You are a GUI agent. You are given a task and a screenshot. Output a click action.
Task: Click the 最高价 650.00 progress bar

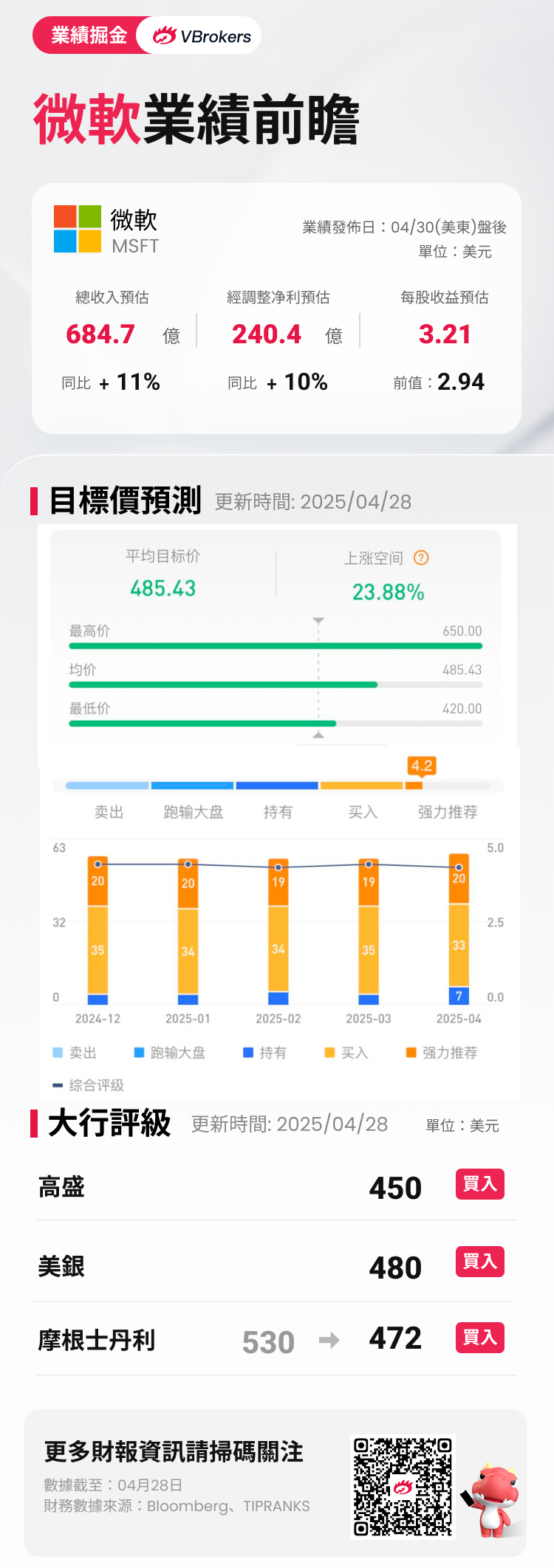click(276, 646)
